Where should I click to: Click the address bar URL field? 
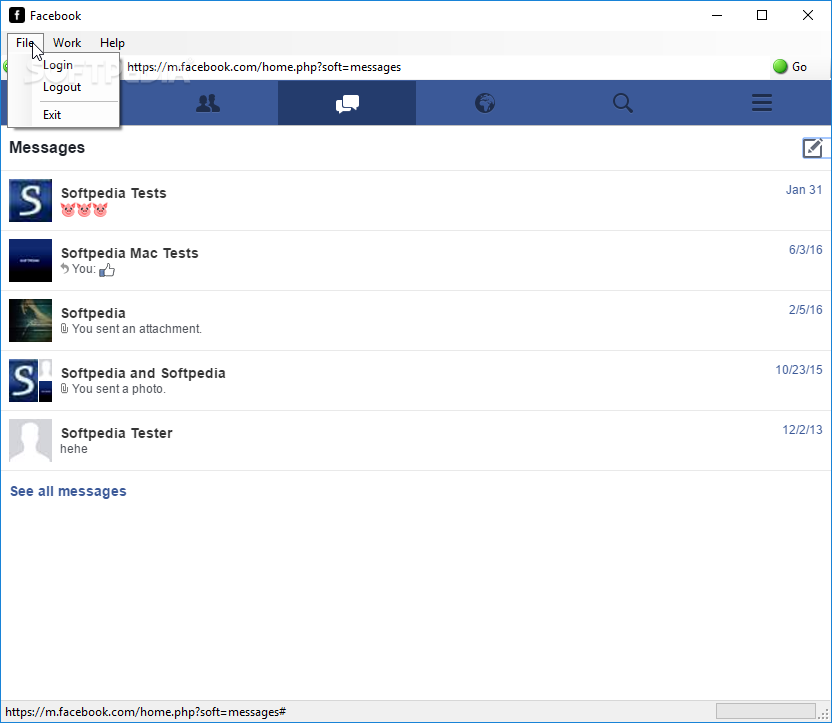446,67
